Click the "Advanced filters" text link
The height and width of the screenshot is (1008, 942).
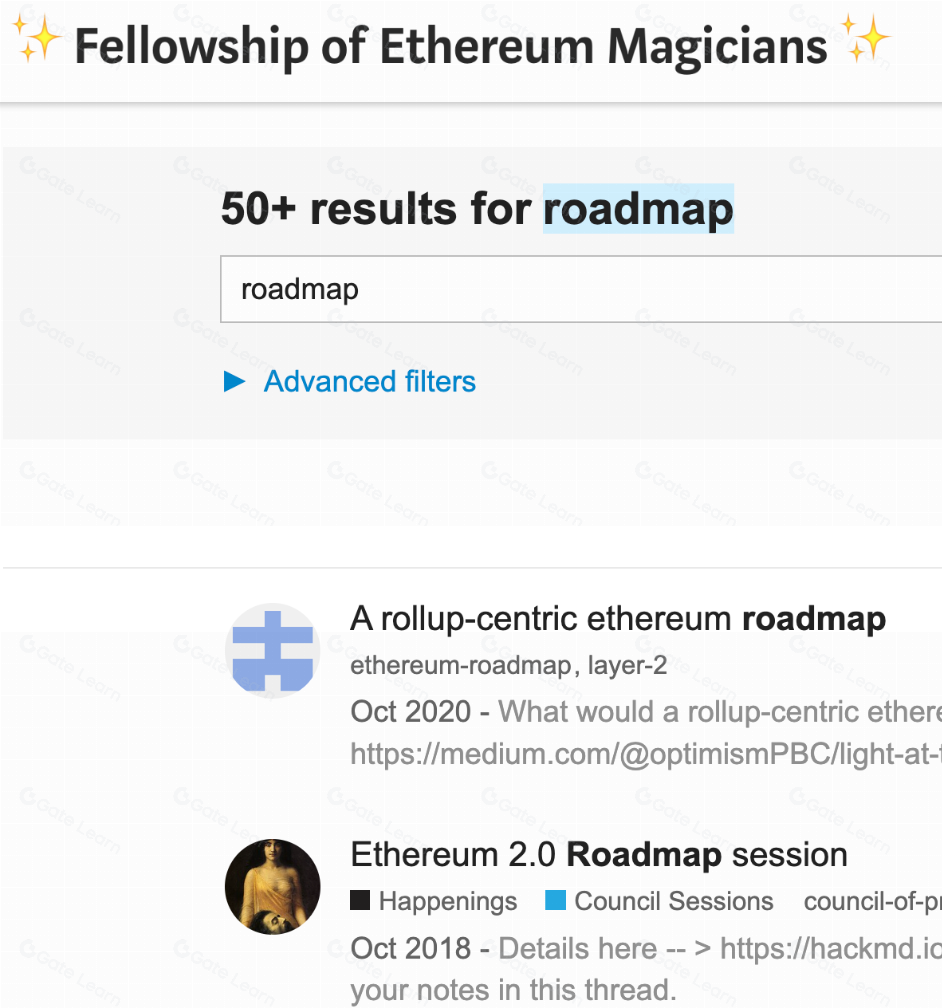369,381
